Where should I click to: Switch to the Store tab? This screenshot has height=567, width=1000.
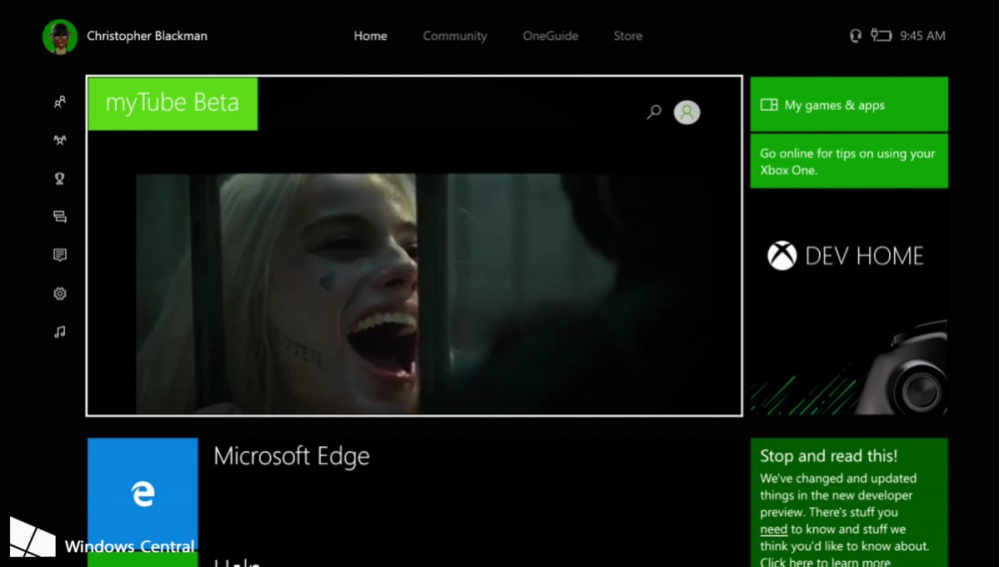[628, 36]
